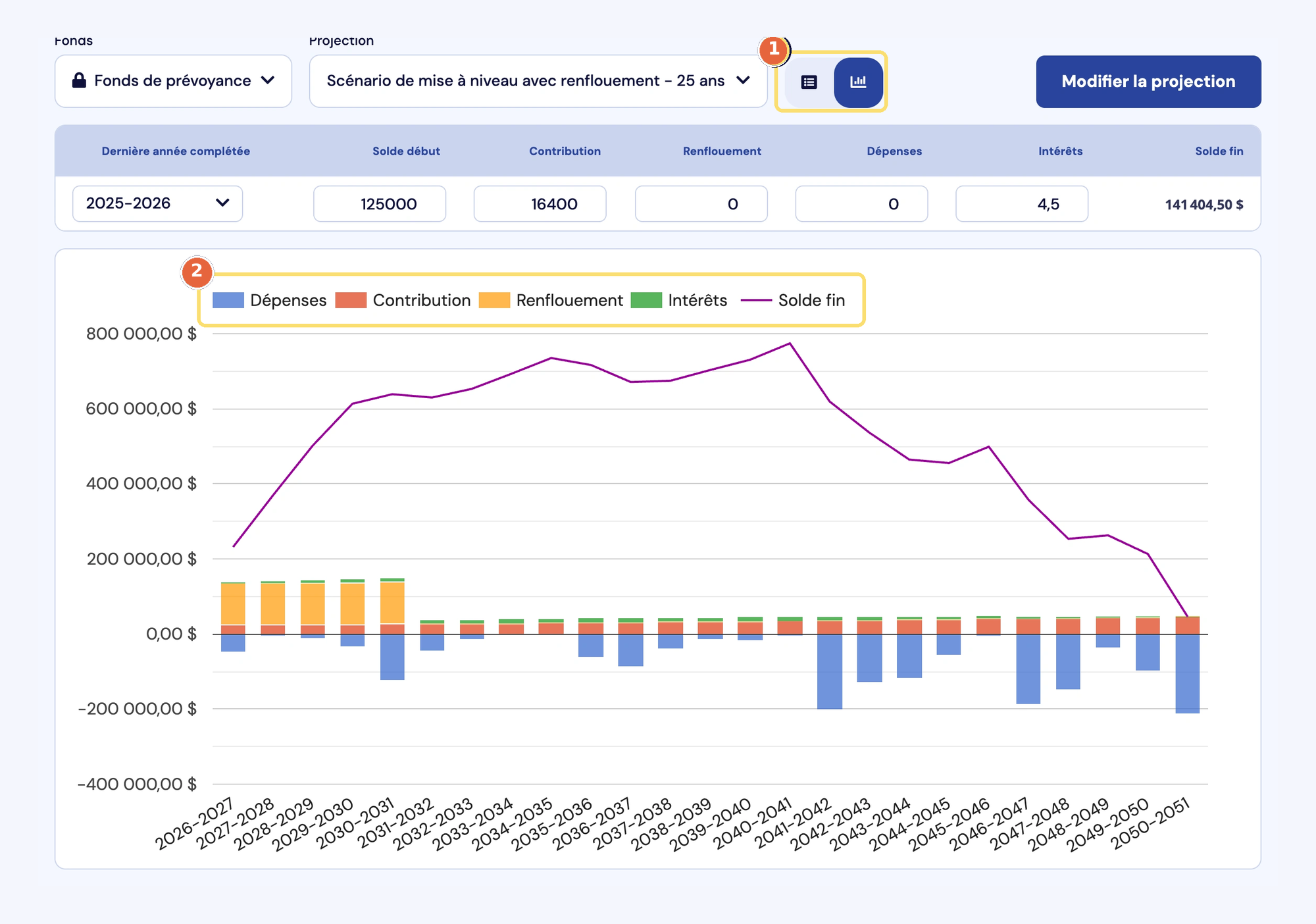The height and width of the screenshot is (924, 1316).
Task: Click the Dépenses column header
Action: click(x=894, y=151)
